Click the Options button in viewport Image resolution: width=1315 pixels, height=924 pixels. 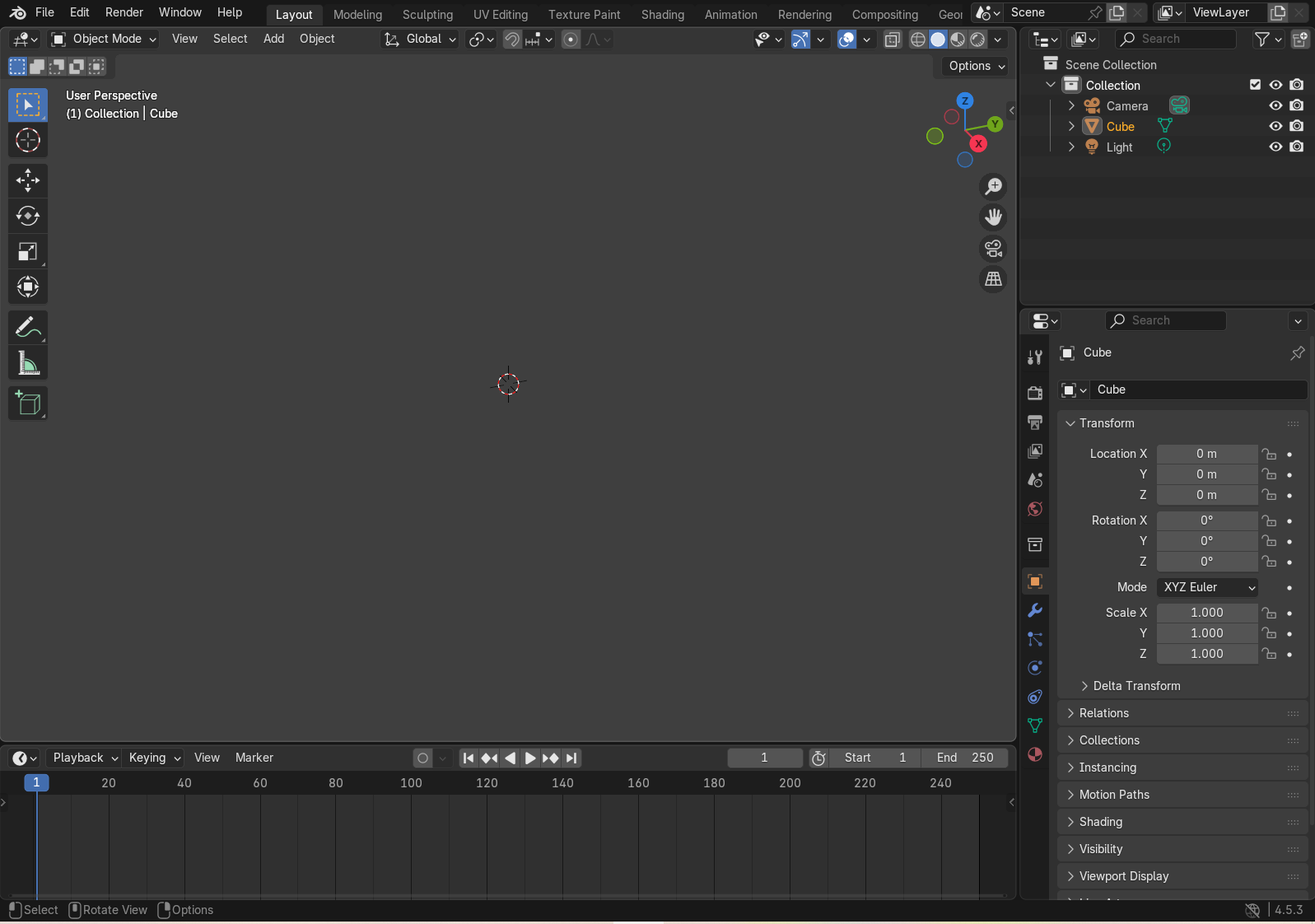(x=976, y=66)
